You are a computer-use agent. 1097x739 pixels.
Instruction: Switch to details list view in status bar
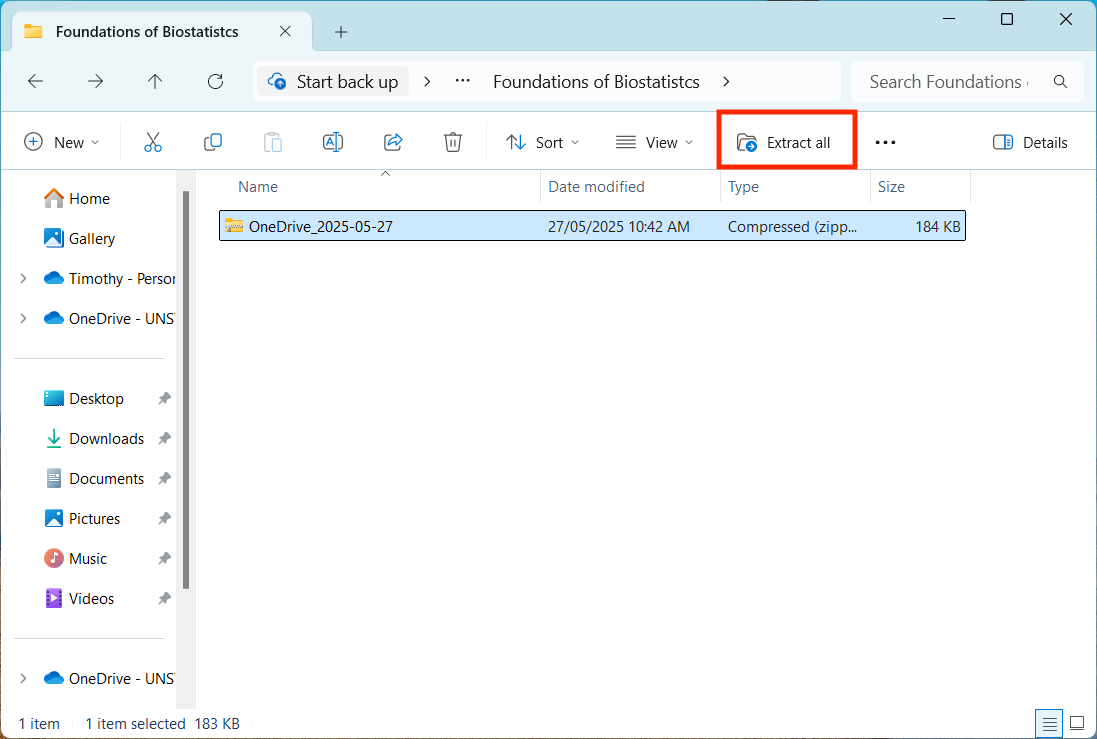1049,723
